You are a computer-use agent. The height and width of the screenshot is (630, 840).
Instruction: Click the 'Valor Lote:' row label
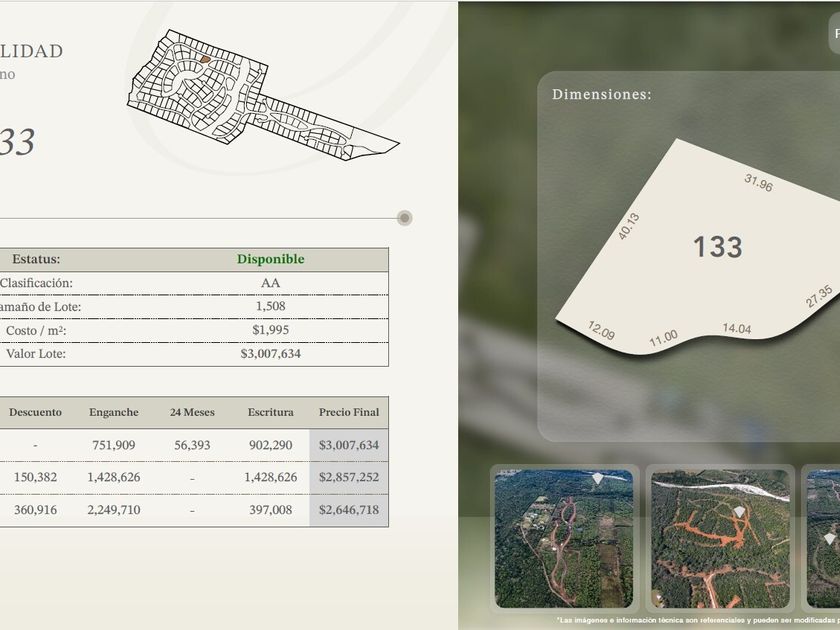[36, 354]
